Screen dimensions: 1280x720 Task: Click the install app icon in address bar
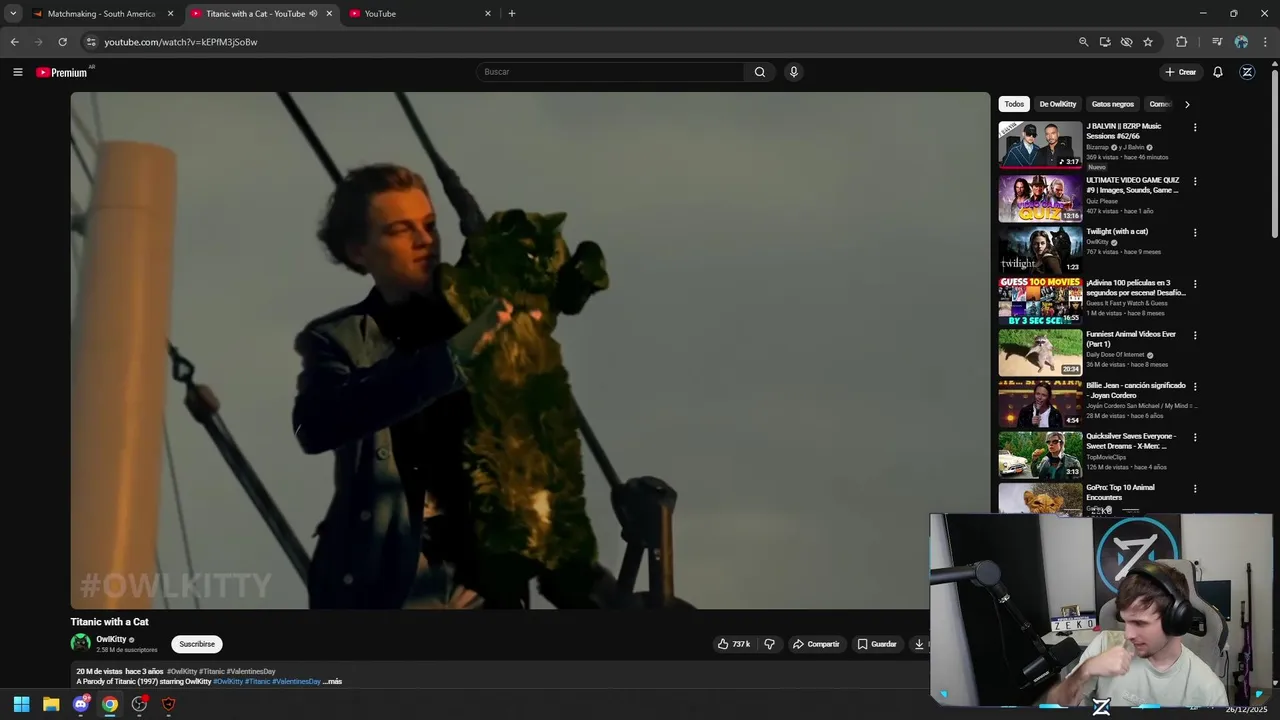(1105, 42)
